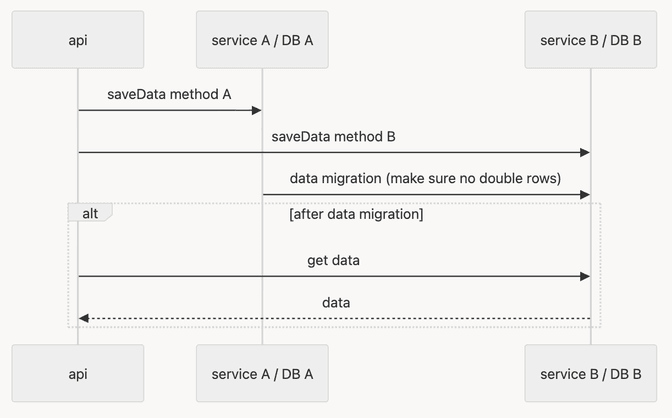Select the top service B / DB B box
The image size is (672, 418).
pyautogui.click(x=590, y=40)
